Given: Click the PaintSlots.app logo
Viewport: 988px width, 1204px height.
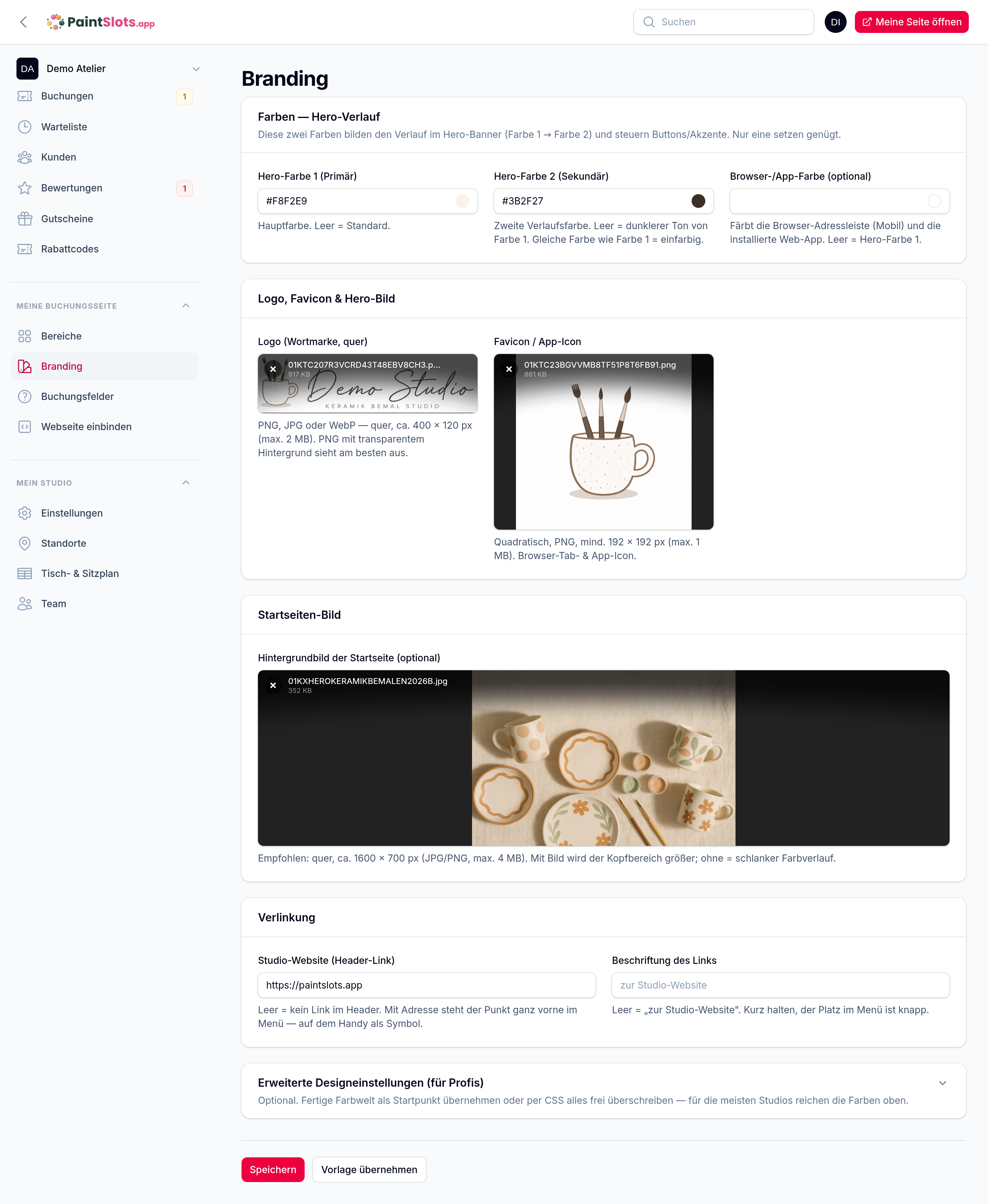Looking at the screenshot, I should coord(101,22).
